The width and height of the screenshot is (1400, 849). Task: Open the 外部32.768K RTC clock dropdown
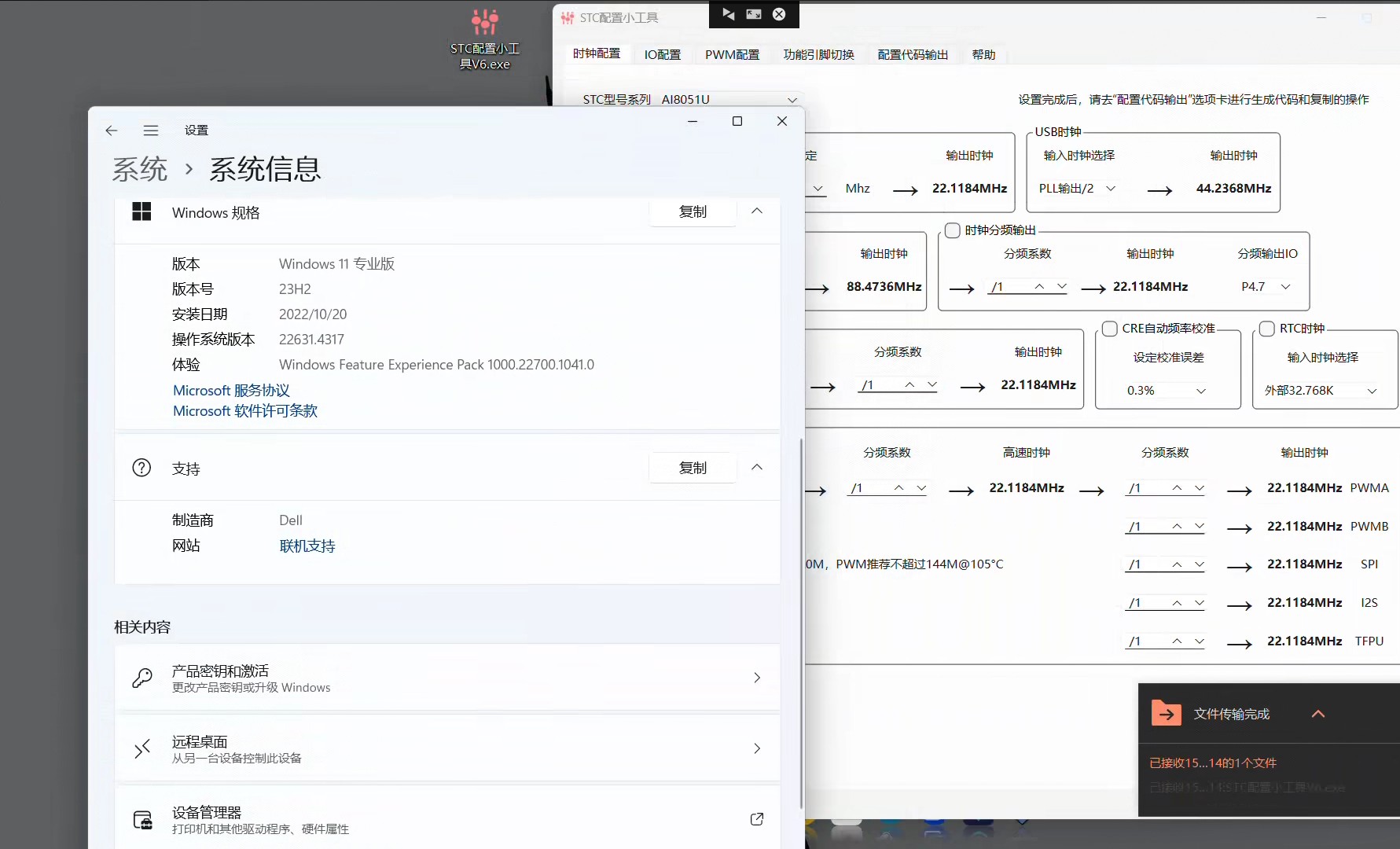(1321, 391)
